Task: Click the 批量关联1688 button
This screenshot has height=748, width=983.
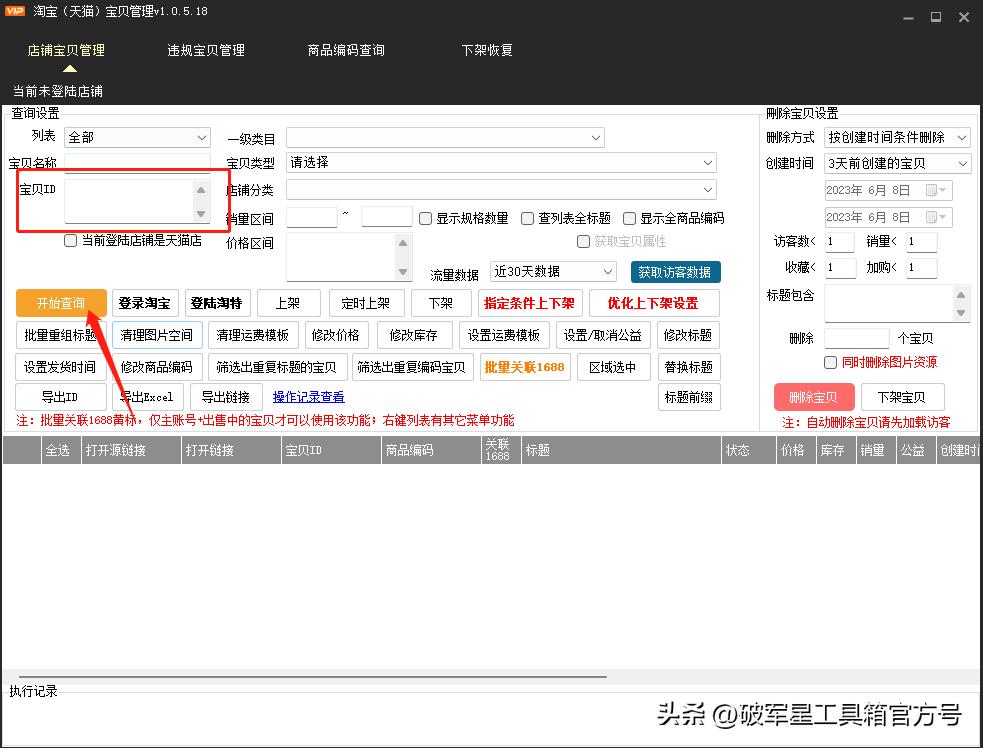Action: click(x=524, y=367)
